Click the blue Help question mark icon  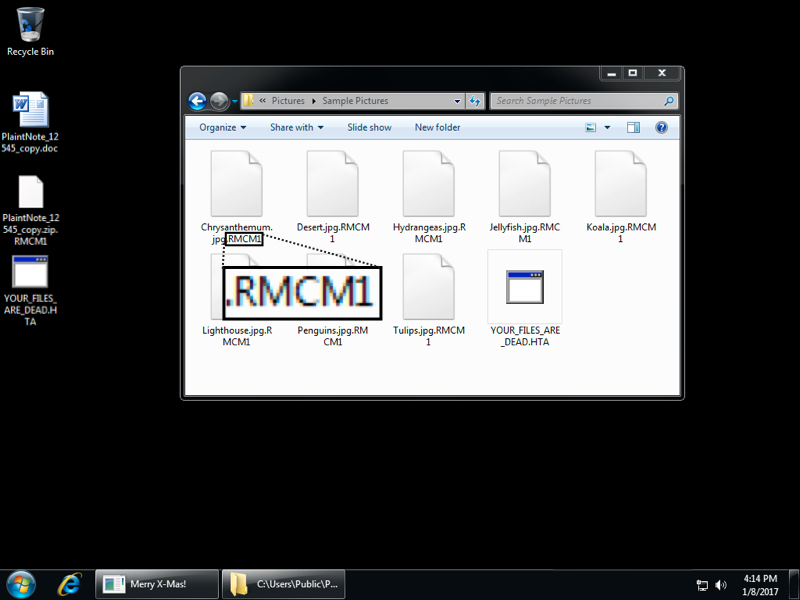click(661, 128)
